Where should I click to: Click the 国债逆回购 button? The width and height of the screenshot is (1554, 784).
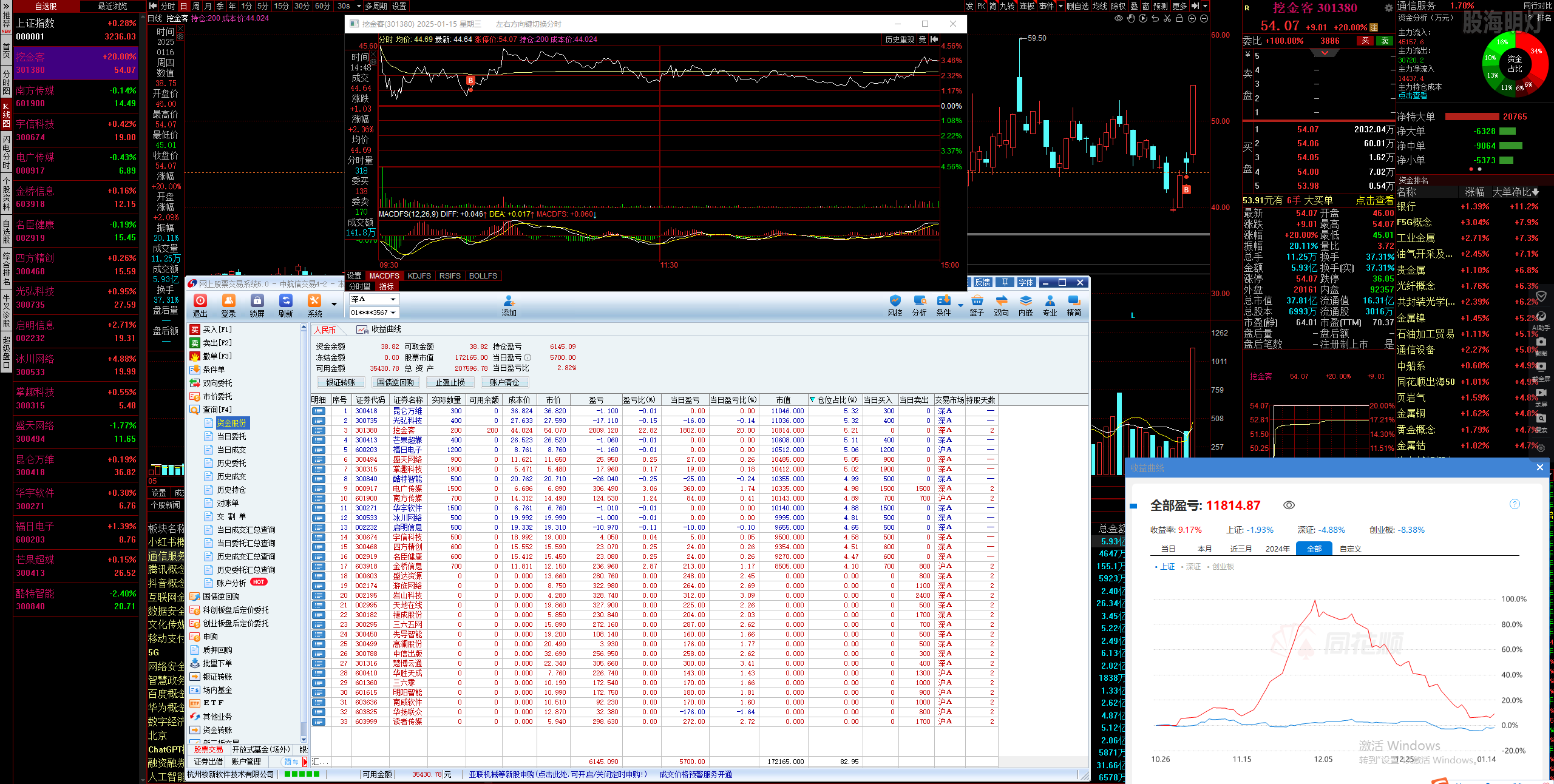pos(395,382)
